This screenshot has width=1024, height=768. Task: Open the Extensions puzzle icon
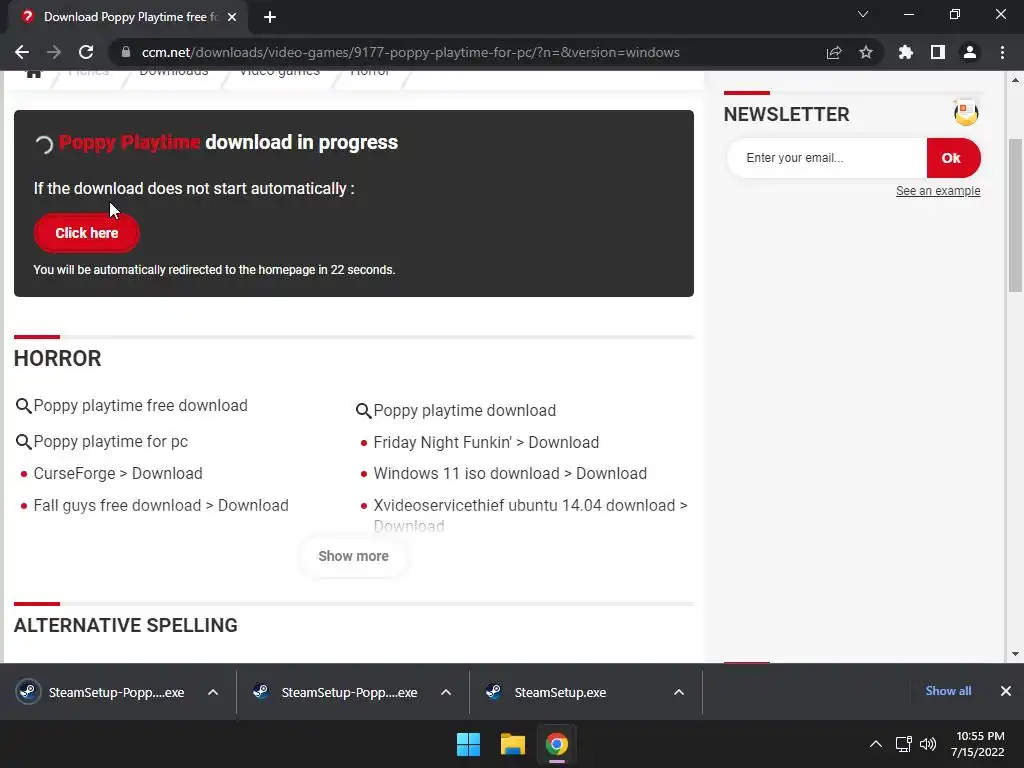pos(906,52)
